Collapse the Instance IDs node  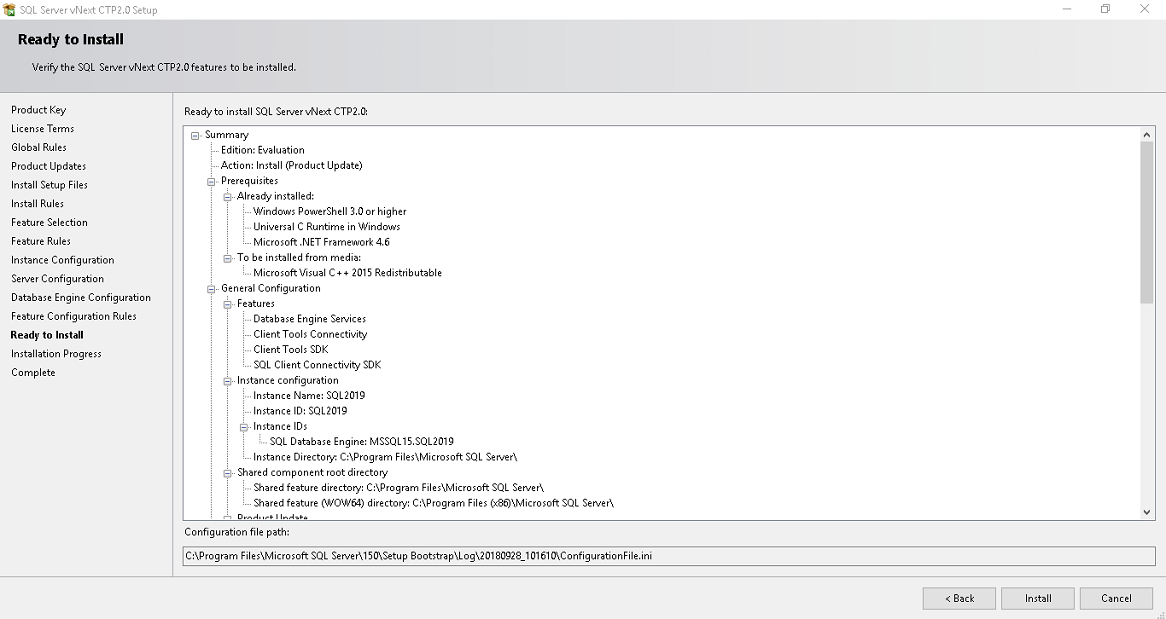pos(243,427)
